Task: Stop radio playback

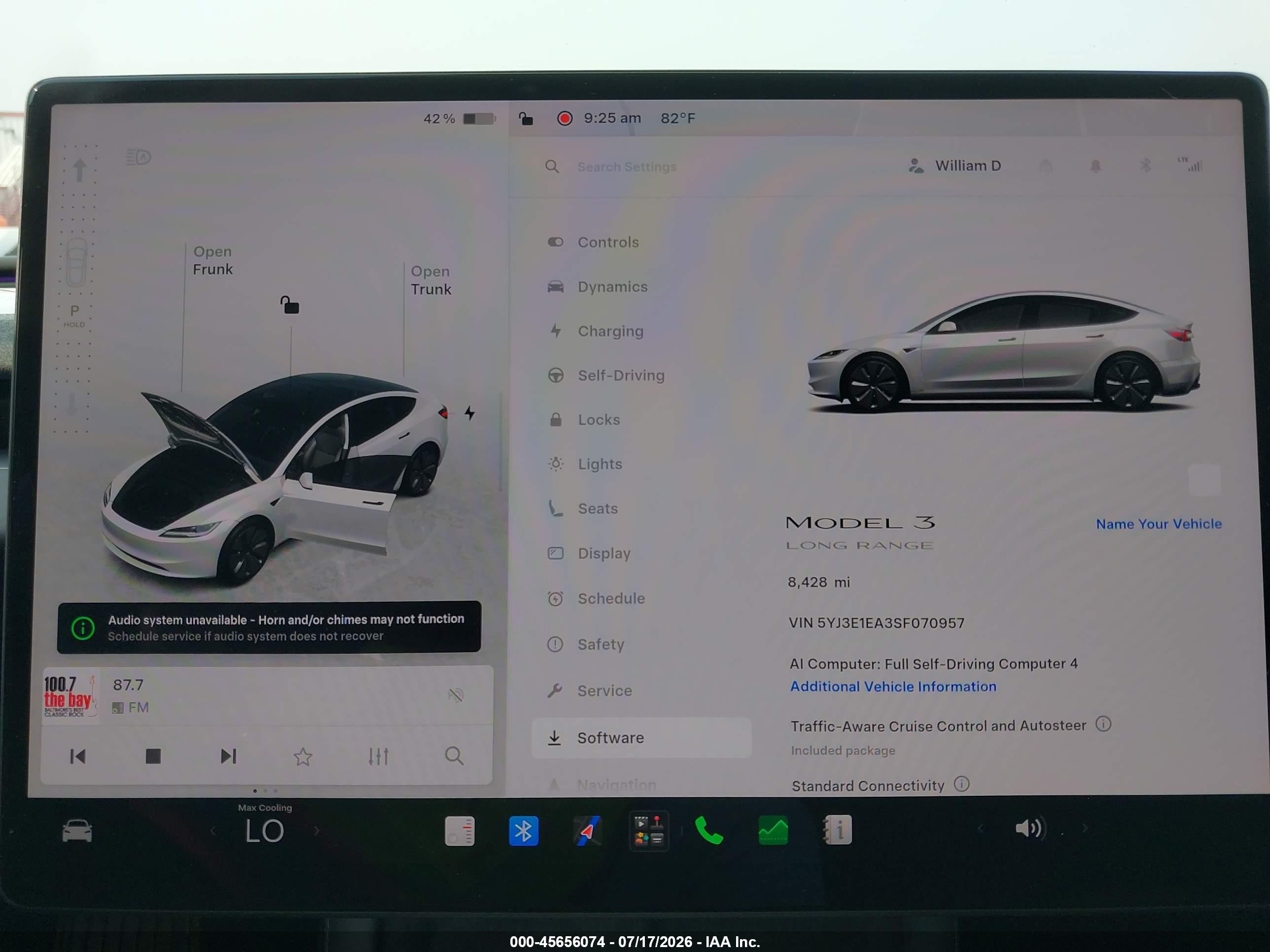Action: [153, 756]
